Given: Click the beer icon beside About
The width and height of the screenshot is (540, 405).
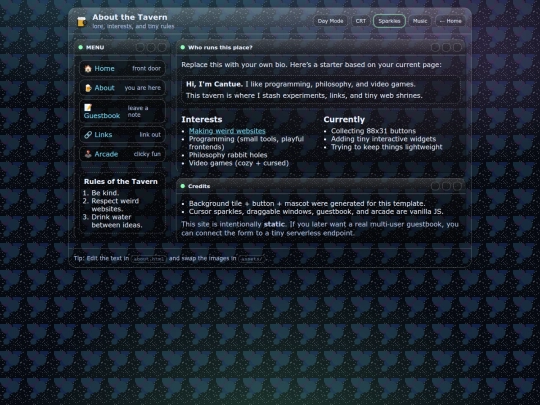Looking at the screenshot, I should [x=88, y=88].
